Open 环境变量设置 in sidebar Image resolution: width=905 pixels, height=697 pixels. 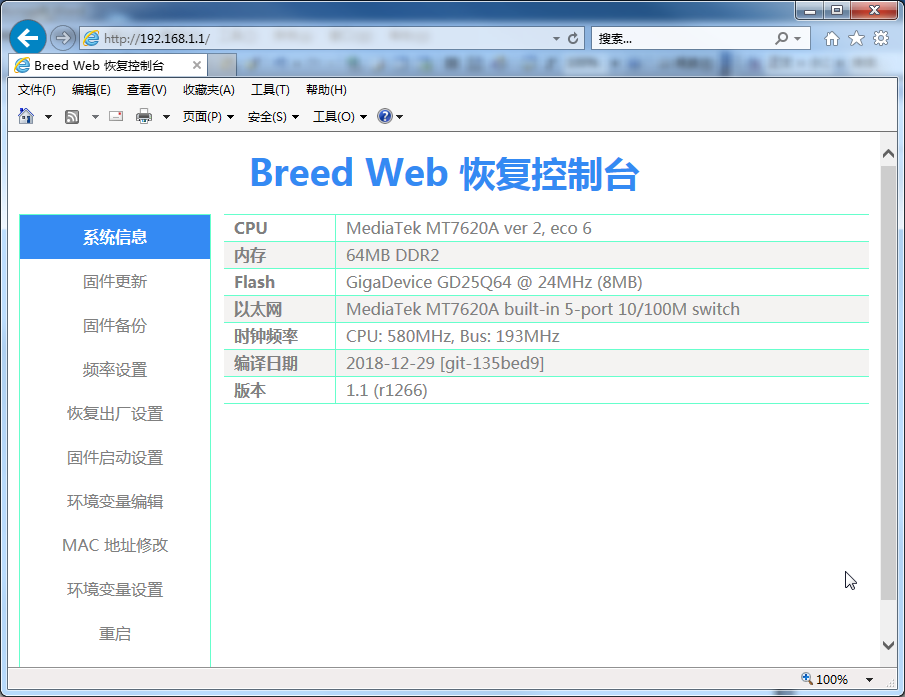(115, 590)
